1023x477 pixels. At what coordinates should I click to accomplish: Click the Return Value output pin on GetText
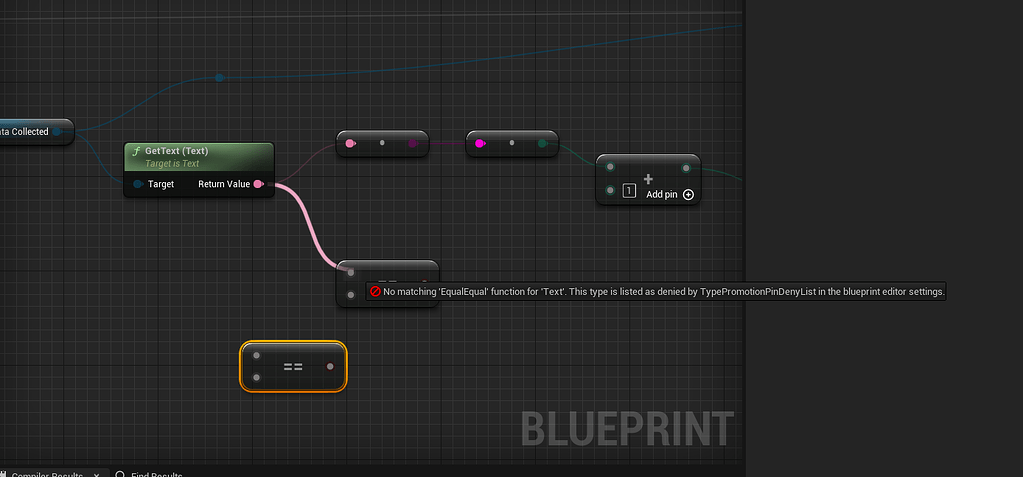pyautogui.click(x=258, y=184)
